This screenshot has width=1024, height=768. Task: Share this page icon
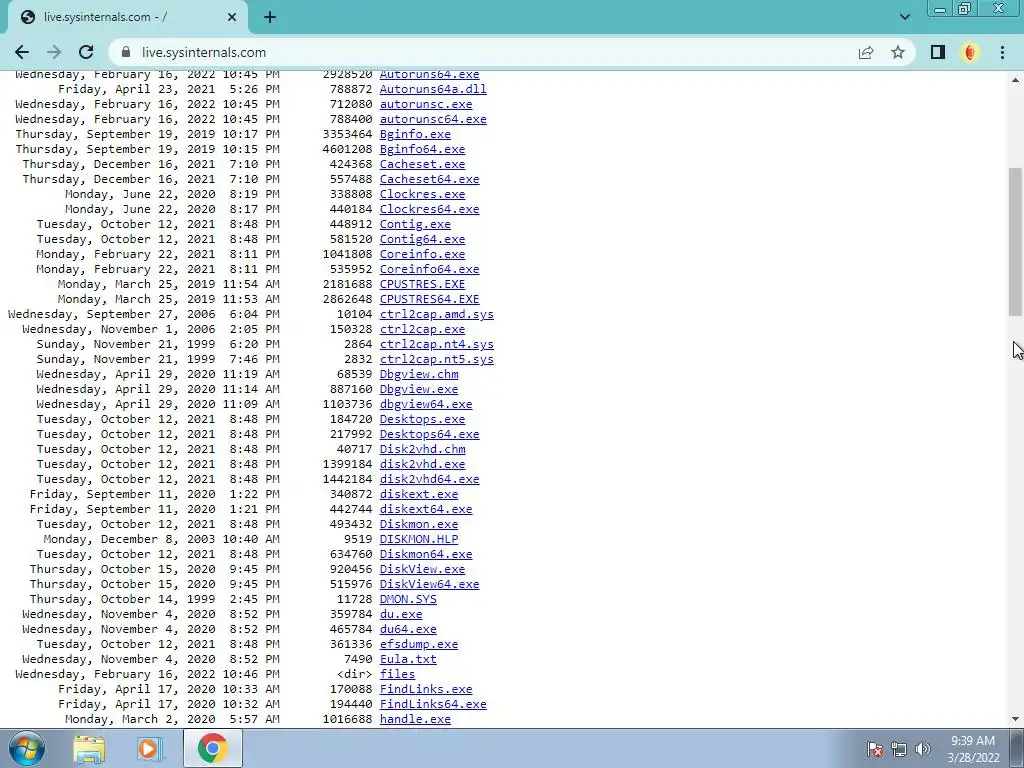866,52
